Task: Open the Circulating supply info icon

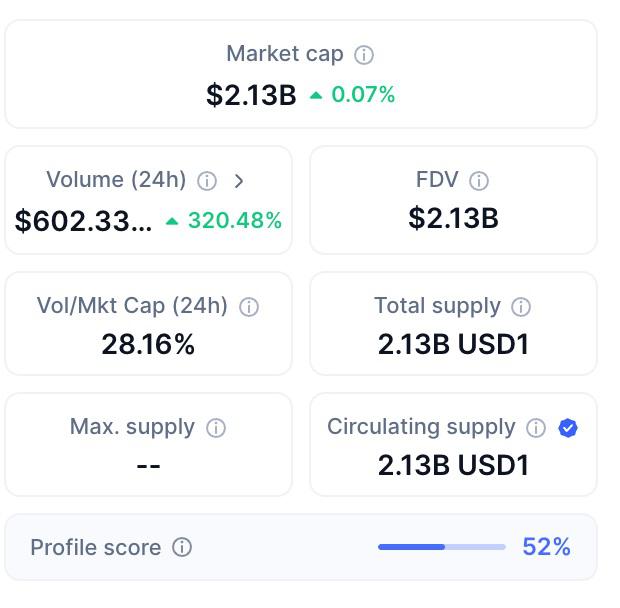Action: coord(536,428)
